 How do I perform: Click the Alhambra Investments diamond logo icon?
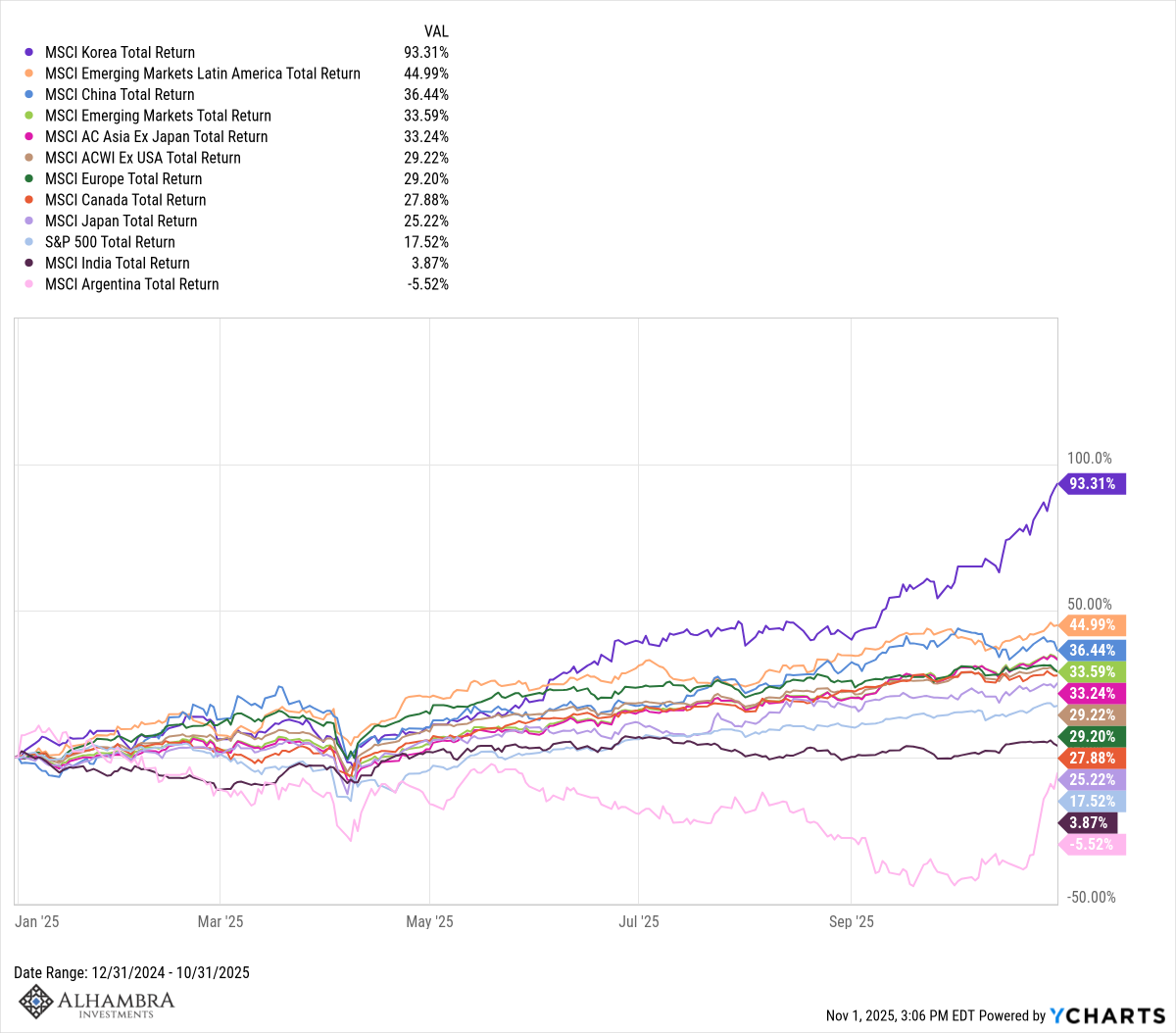pos(36,1002)
